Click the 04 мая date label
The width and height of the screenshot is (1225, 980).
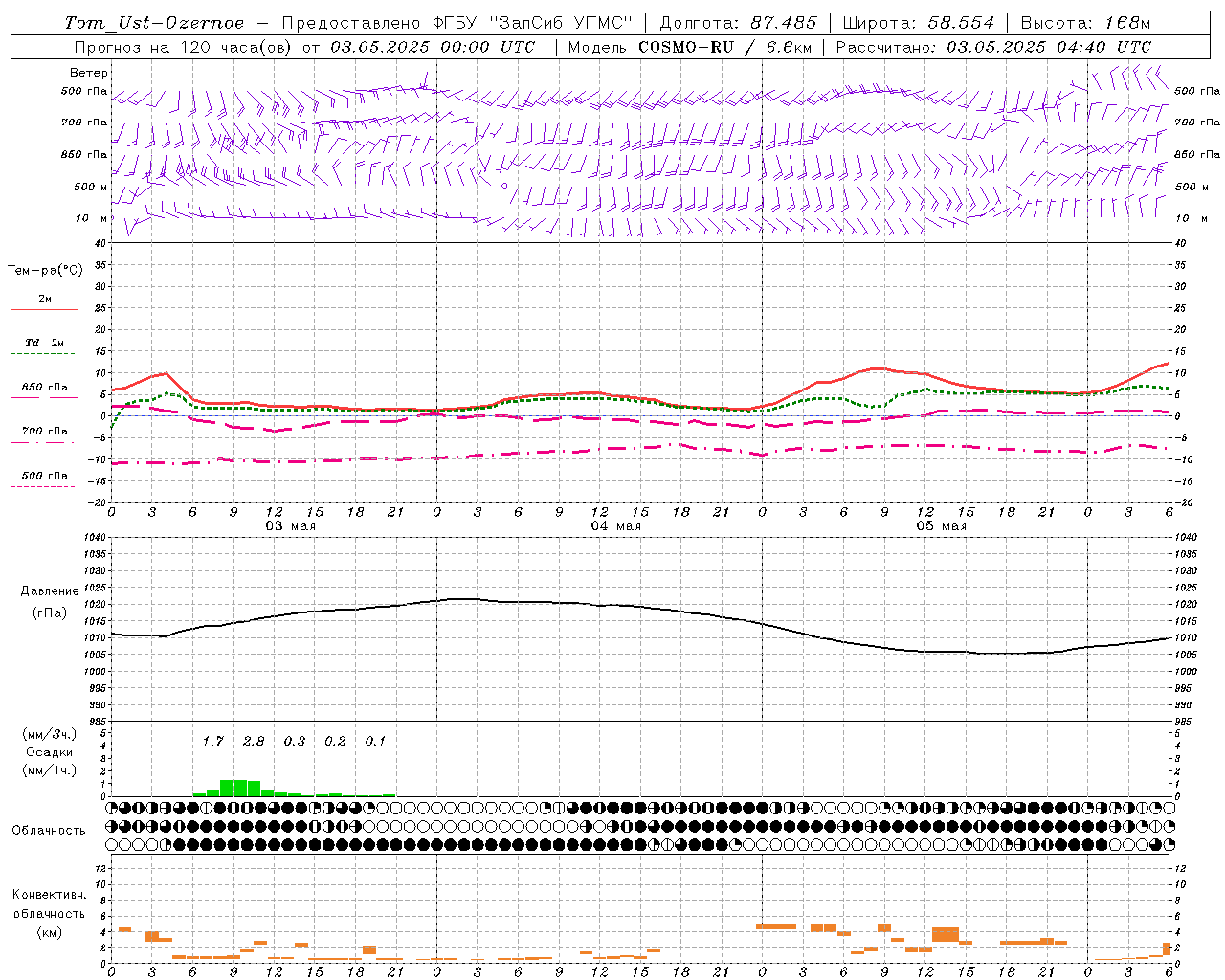click(615, 526)
